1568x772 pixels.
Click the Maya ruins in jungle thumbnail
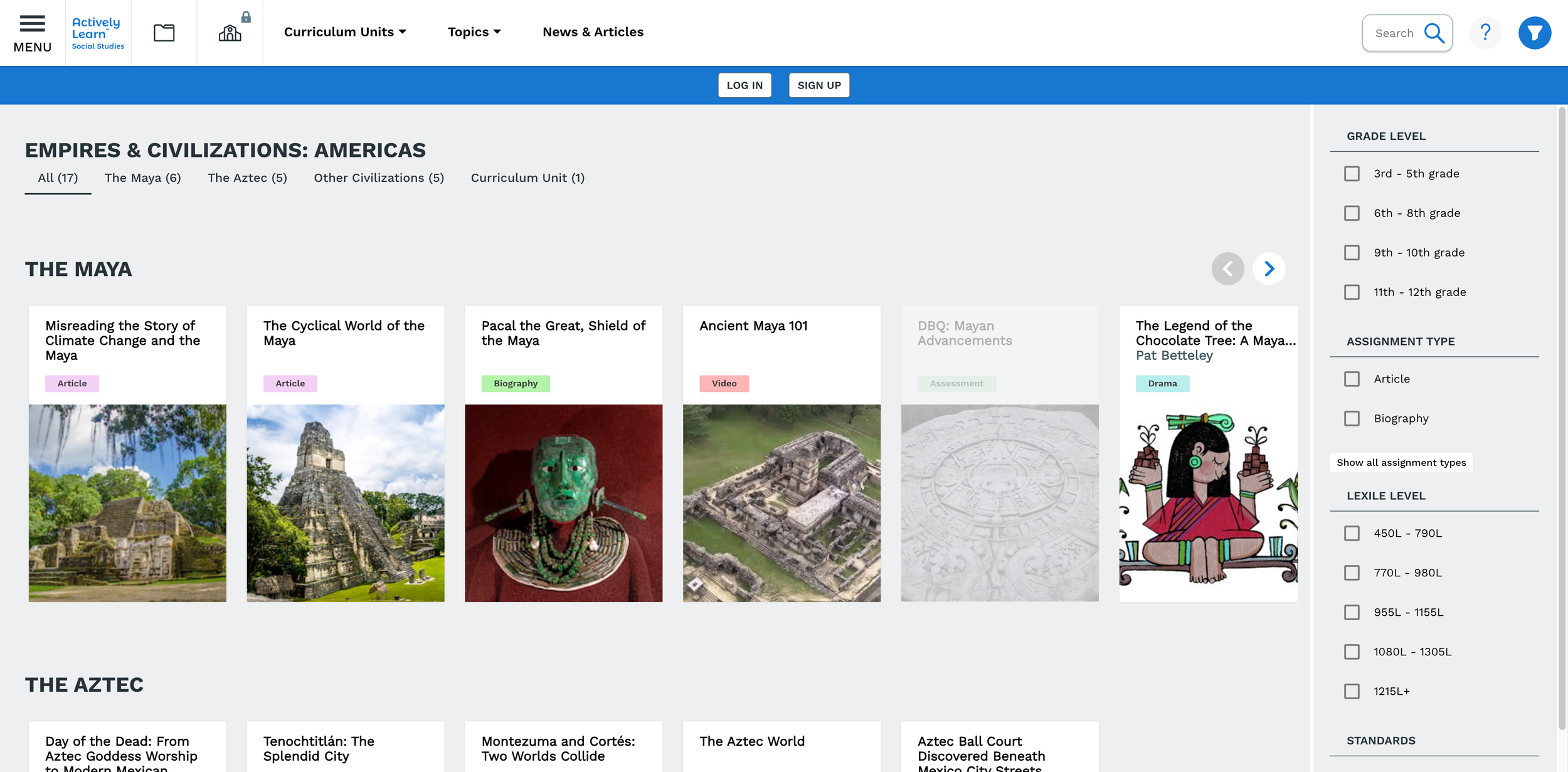coord(127,503)
